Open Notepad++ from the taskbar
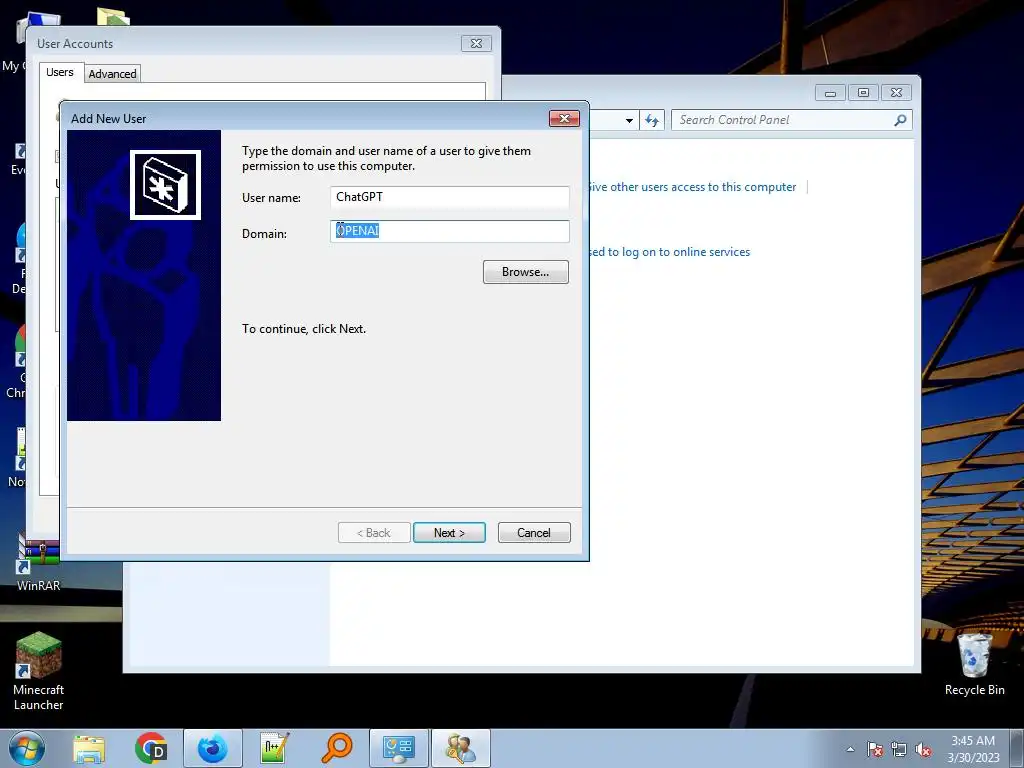 coord(274,748)
